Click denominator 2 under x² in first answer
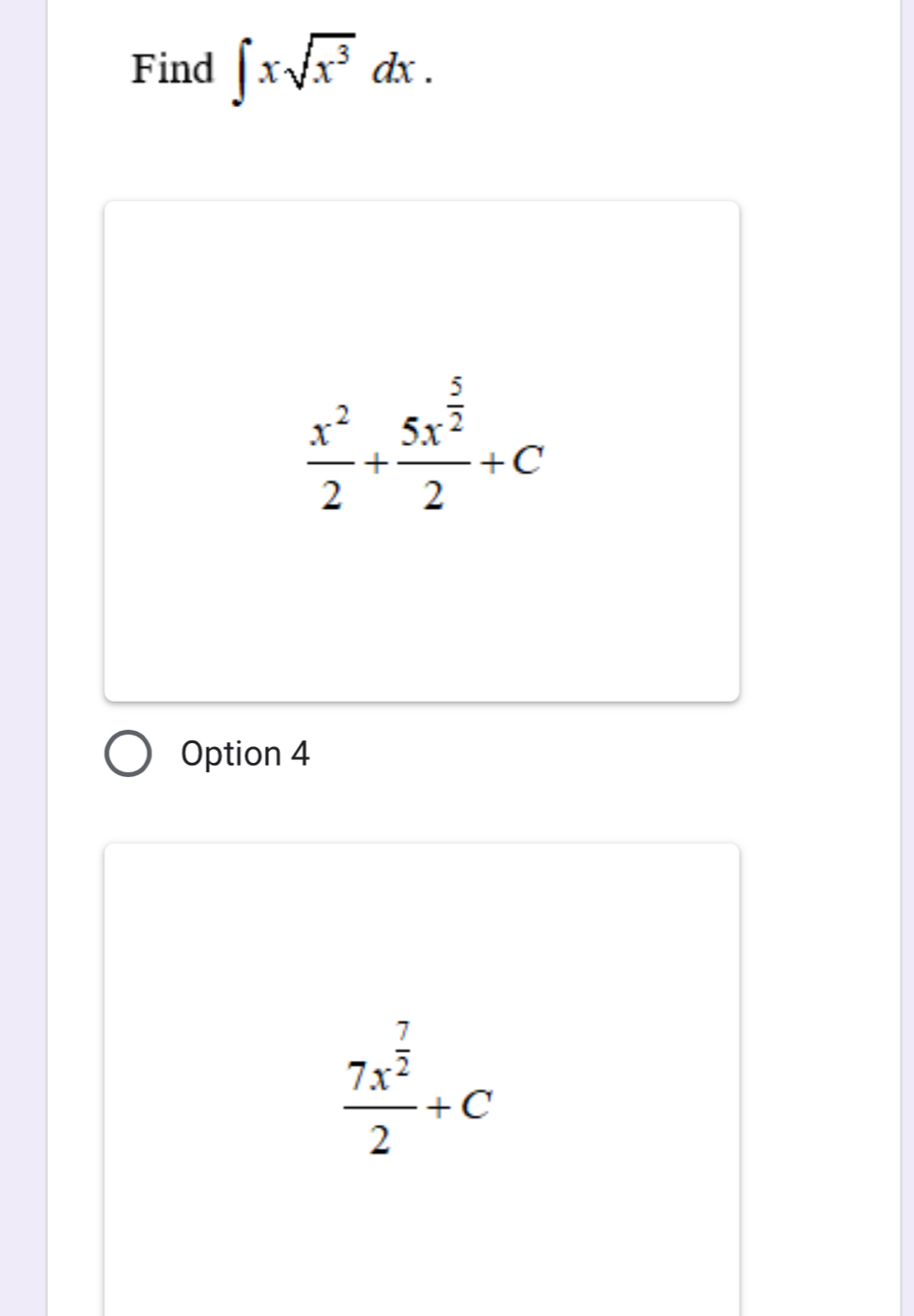The image size is (914, 1316). tap(331, 495)
